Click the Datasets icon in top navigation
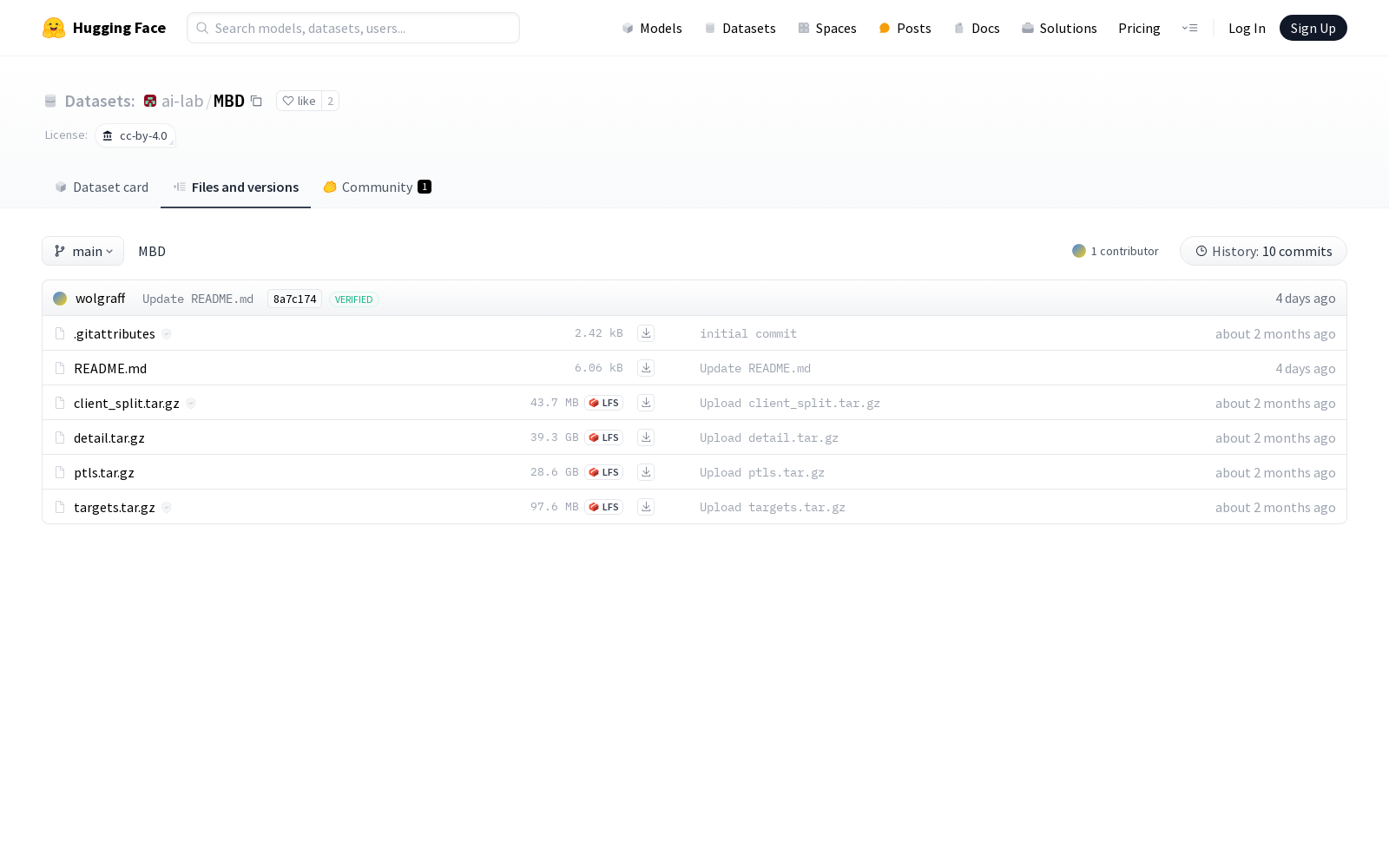Viewport: 1389px width, 868px height. click(708, 28)
